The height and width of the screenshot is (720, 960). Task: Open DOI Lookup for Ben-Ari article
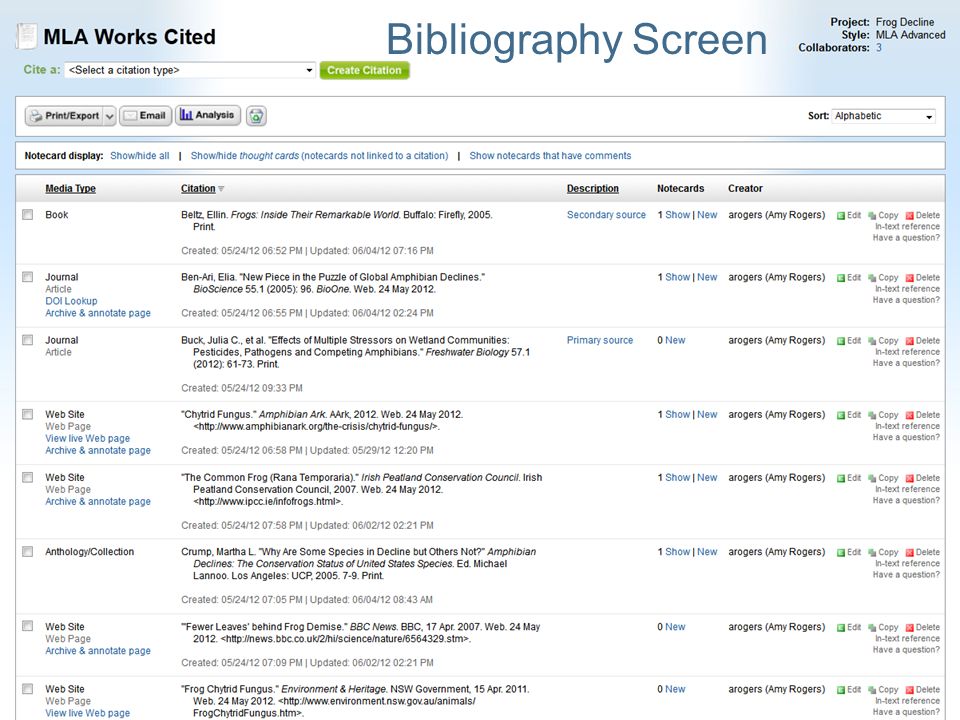71,301
